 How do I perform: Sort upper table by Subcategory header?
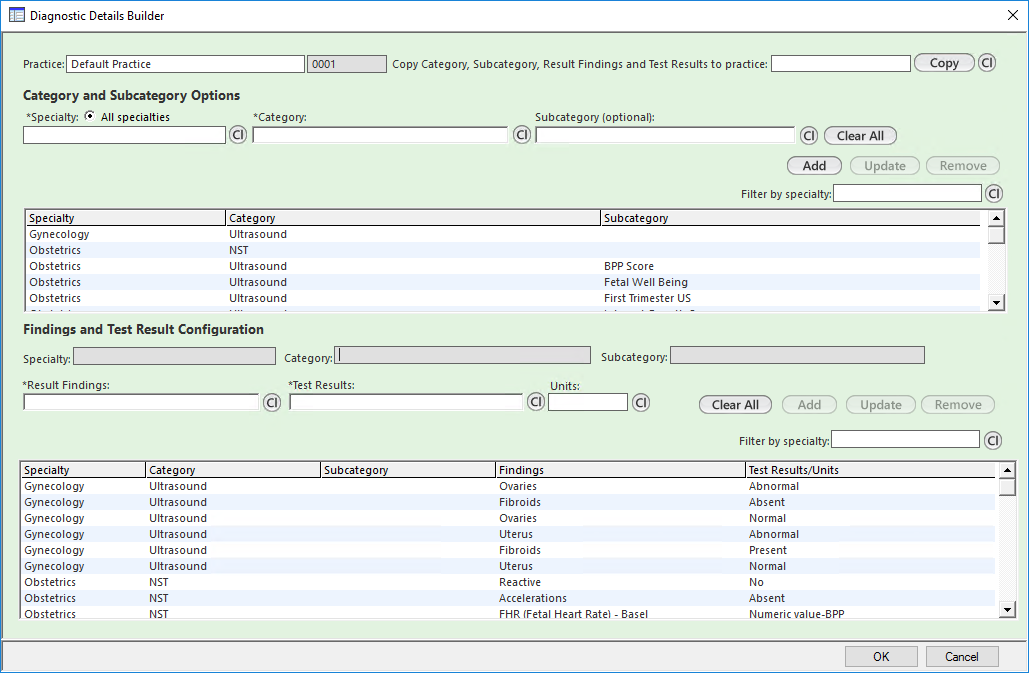(790, 218)
